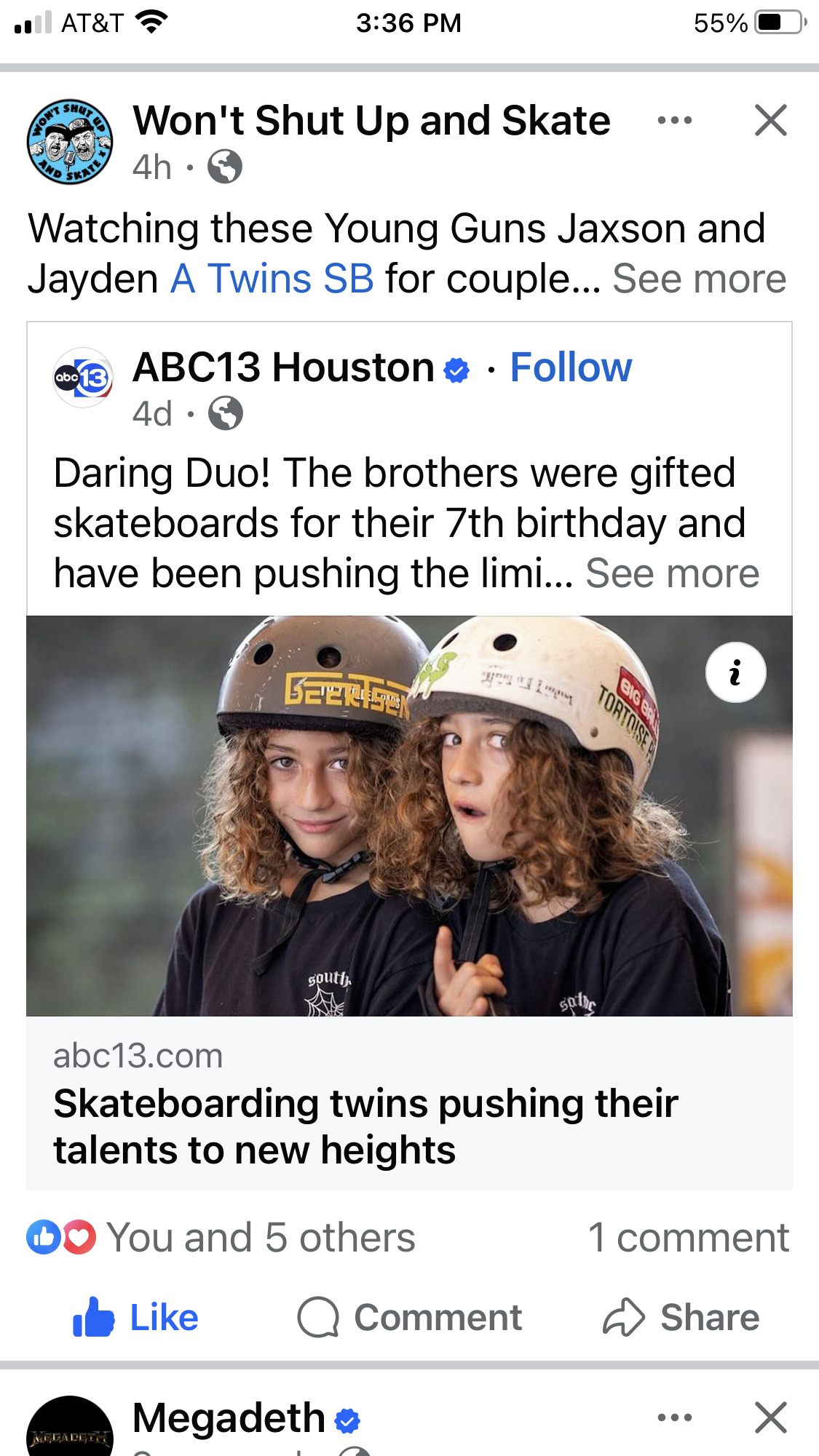Tap the twins in helmets article photo
Image resolution: width=819 pixels, height=1456 pixels.
coord(409,816)
